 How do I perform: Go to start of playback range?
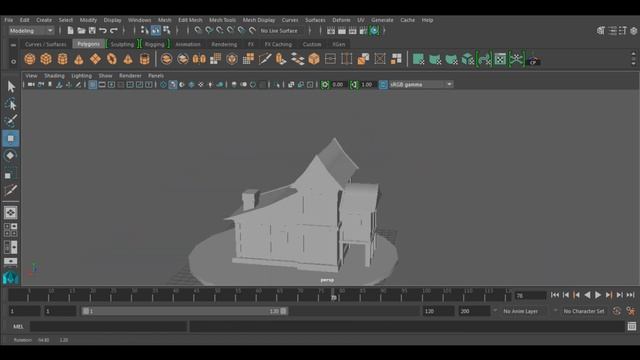pos(555,295)
